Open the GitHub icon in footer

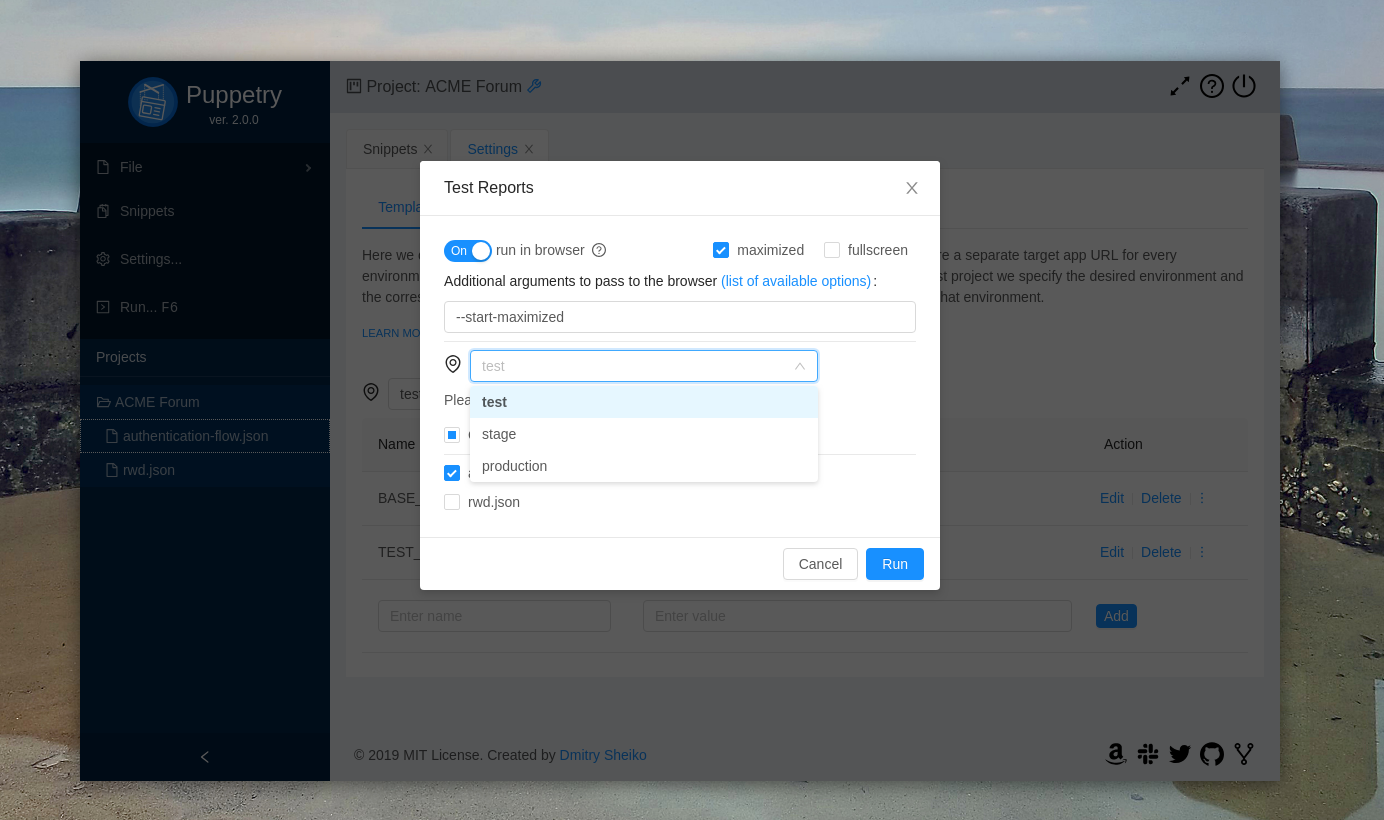click(1212, 754)
